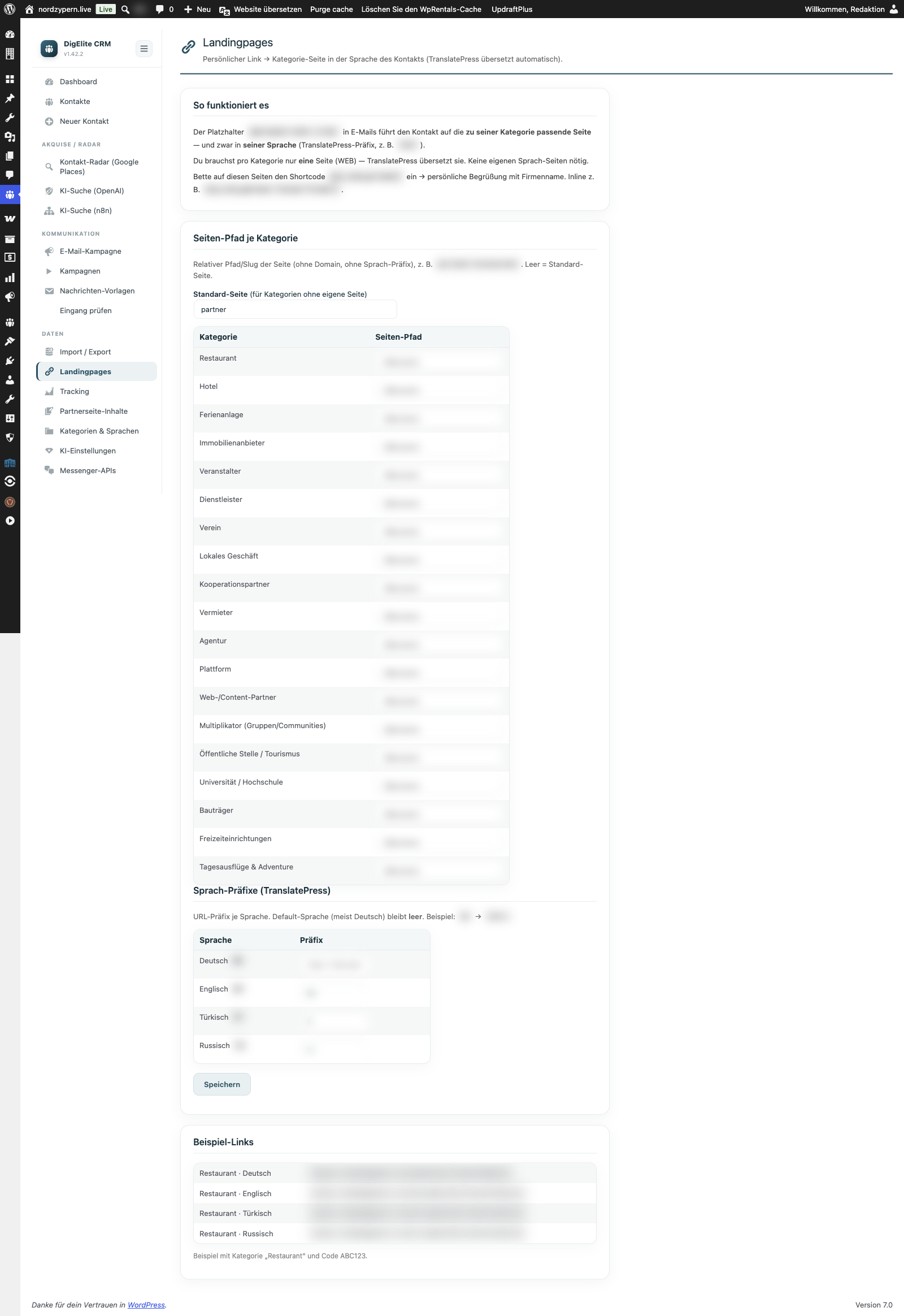
Task: Open the stylized W icon in dark sidebar
Action: 10,218
